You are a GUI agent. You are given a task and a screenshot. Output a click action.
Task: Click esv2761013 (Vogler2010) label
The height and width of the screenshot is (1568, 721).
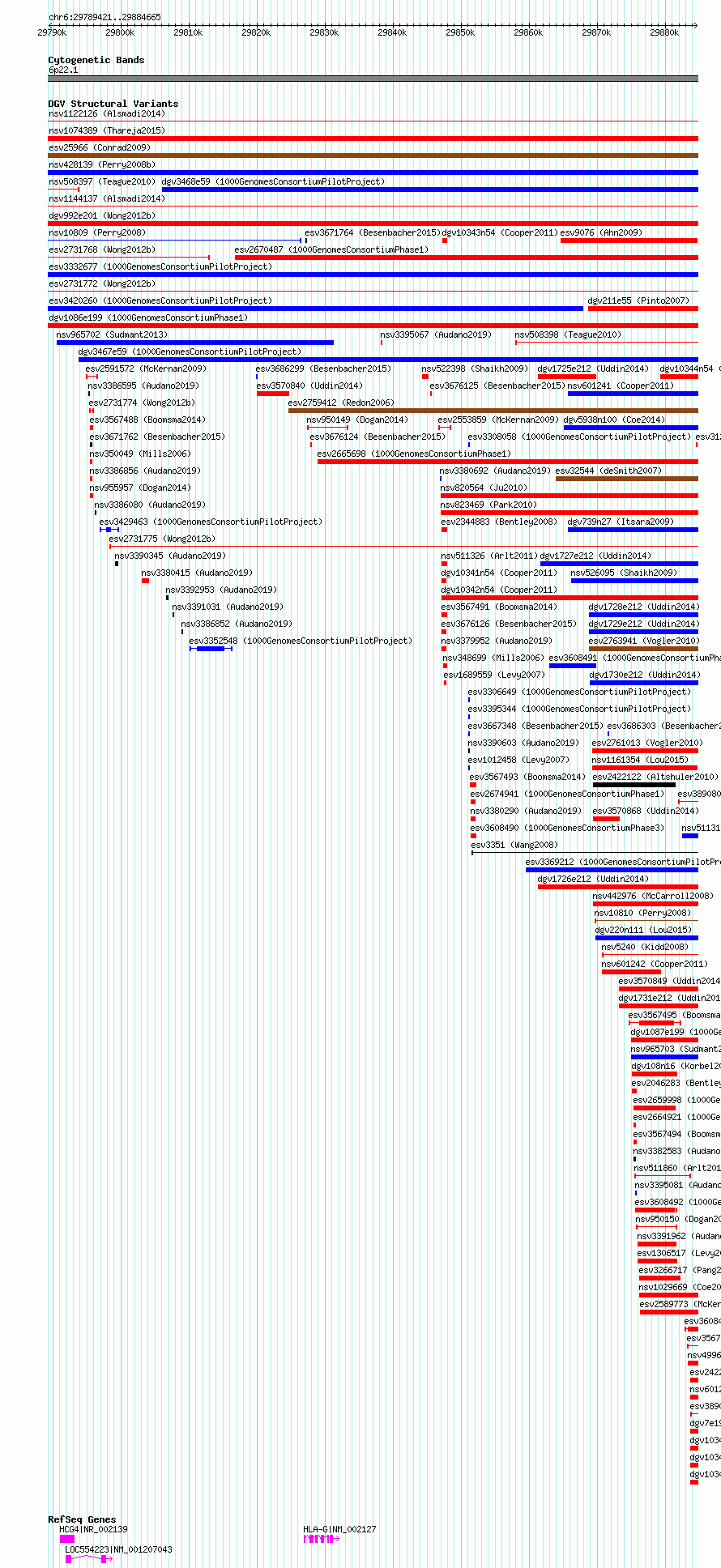pyautogui.click(x=647, y=743)
